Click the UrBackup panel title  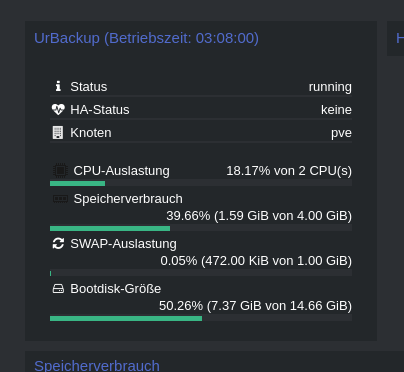tap(146, 38)
